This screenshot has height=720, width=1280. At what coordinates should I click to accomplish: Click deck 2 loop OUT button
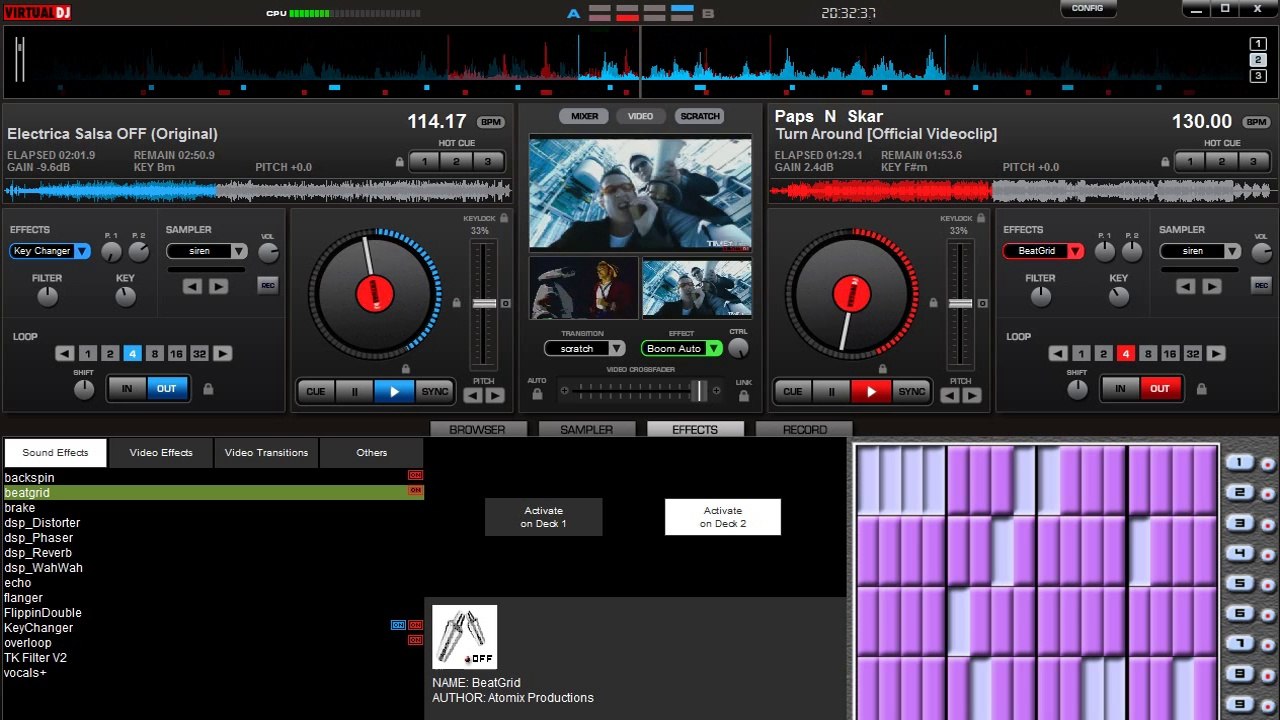[1160, 388]
